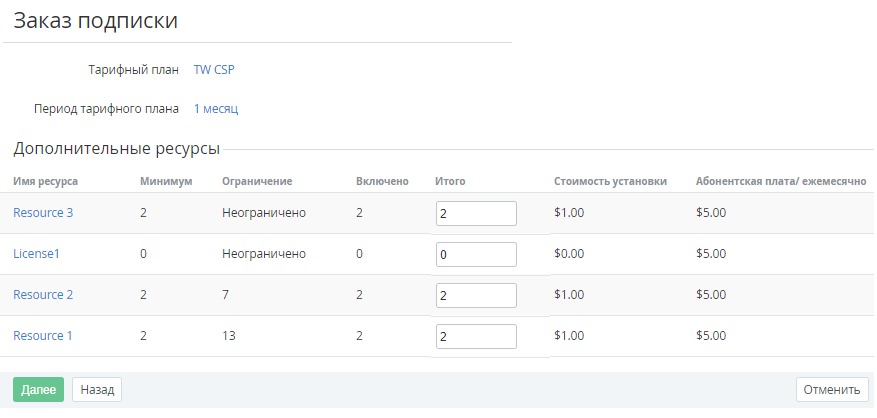Focus the Итого field for License1
Image resolution: width=877 pixels, height=418 pixels.
476,255
